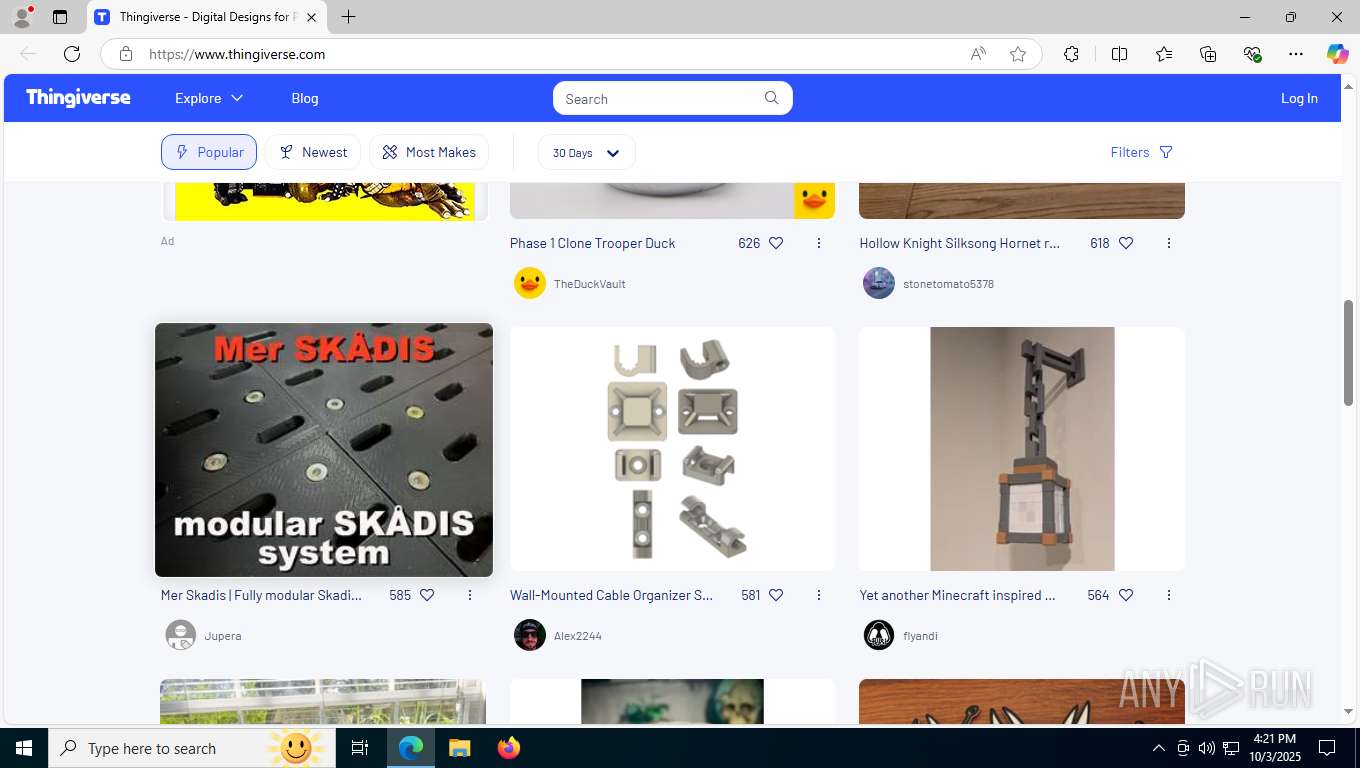Open the flyandi username link

pos(920,636)
